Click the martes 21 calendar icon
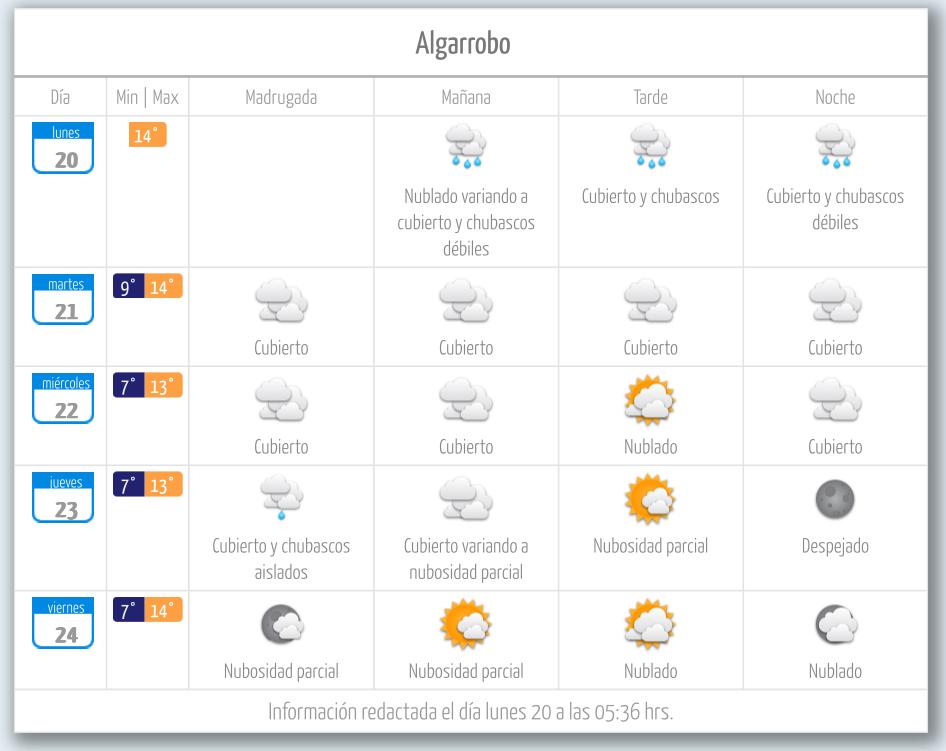 point(63,299)
